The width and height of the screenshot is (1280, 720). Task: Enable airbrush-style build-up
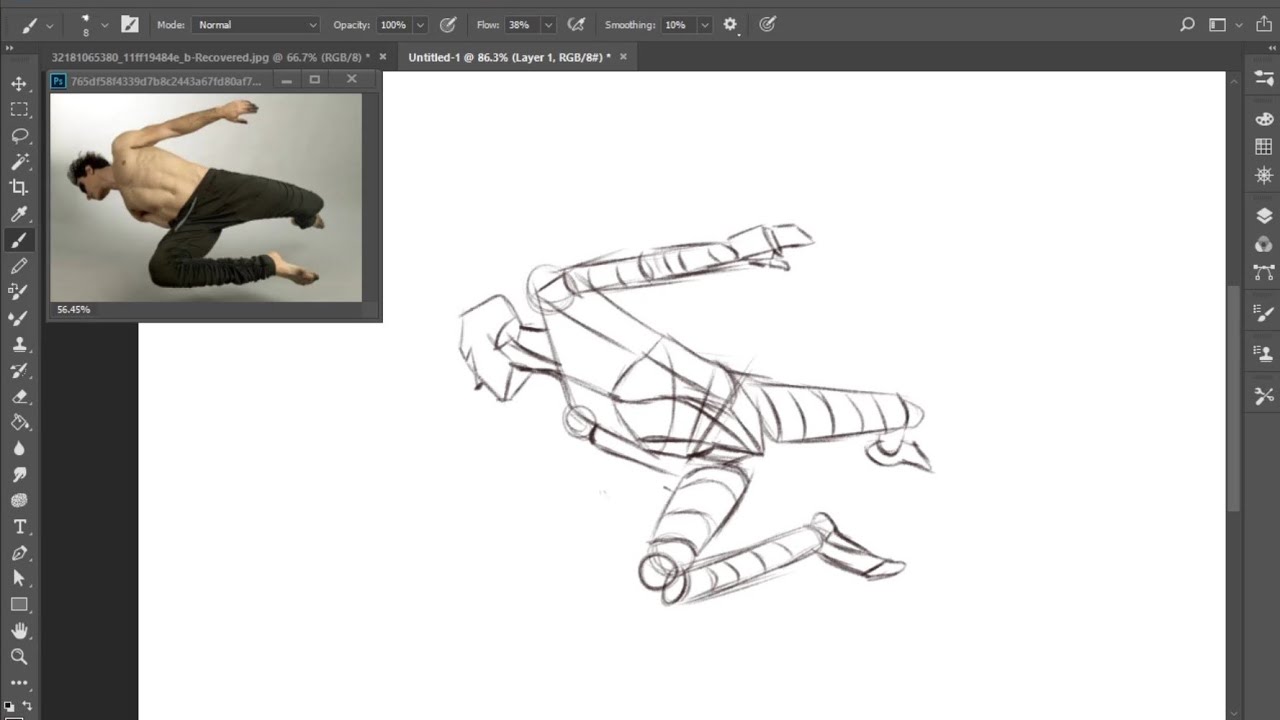(x=576, y=24)
